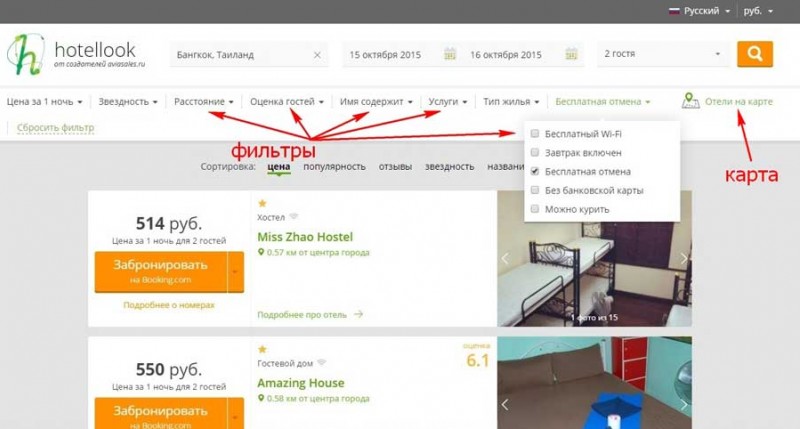Show previous photo of Amazing House
Screen dimensions: 800x429
pyautogui.click(x=505, y=405)
